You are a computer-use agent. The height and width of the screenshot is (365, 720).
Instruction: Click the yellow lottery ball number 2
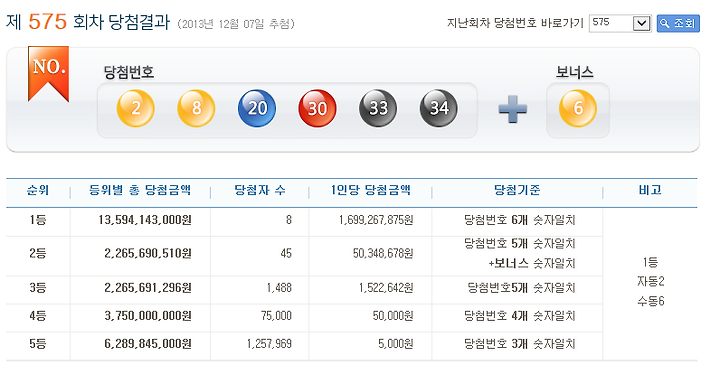[135, 108]
